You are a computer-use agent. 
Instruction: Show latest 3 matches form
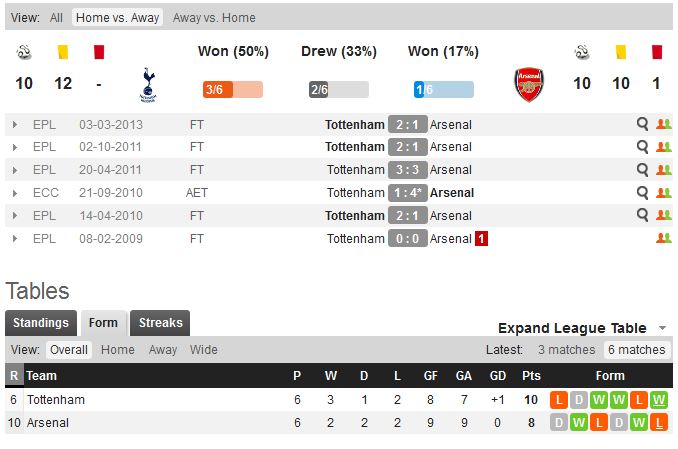[566, 350]
